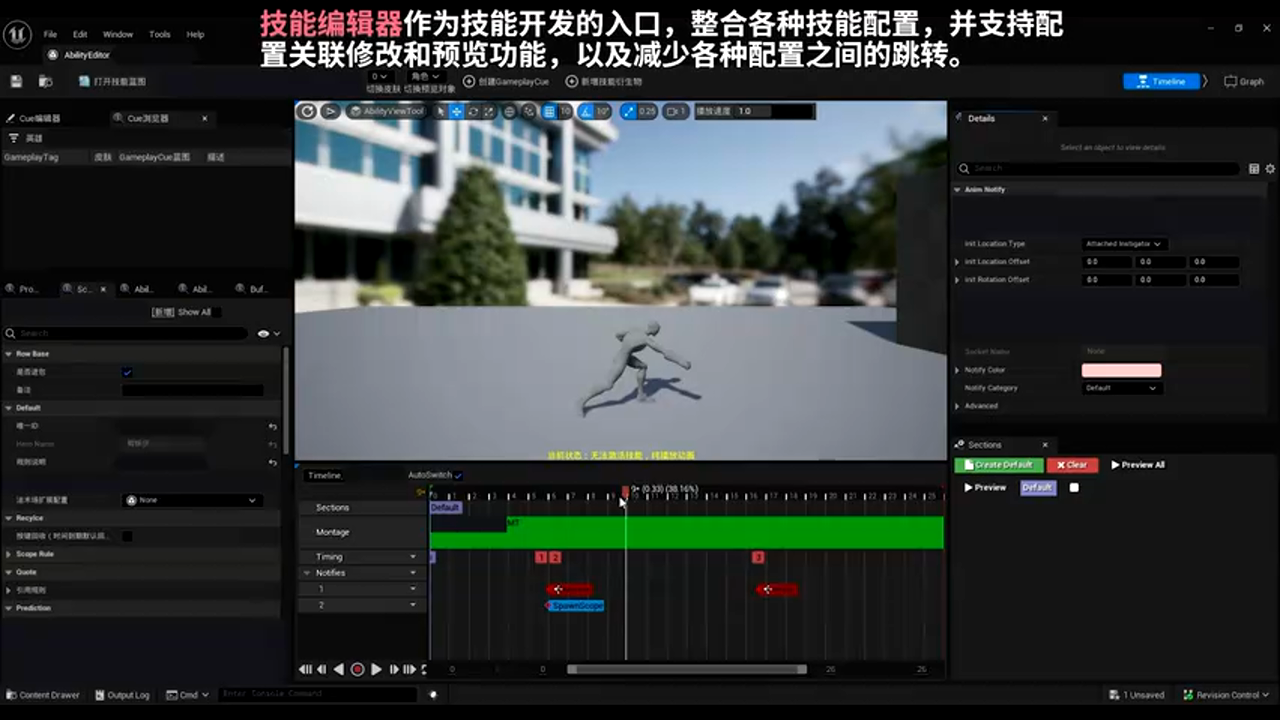This screenshot has height=720, width=1280.
Task: Activate the Move transform tool icon
Action: point(456,111)
